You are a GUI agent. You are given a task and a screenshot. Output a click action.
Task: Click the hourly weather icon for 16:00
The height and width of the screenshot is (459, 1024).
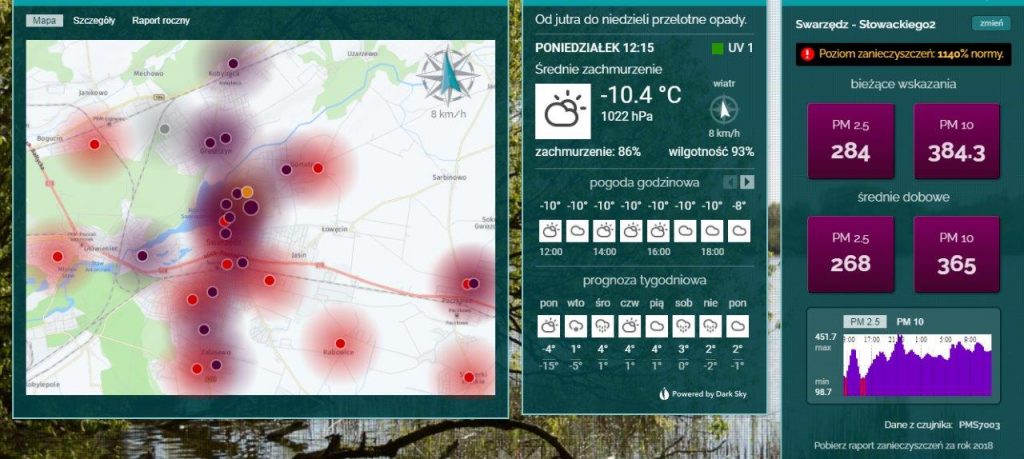pyautogui.click(x=658, y=231)
